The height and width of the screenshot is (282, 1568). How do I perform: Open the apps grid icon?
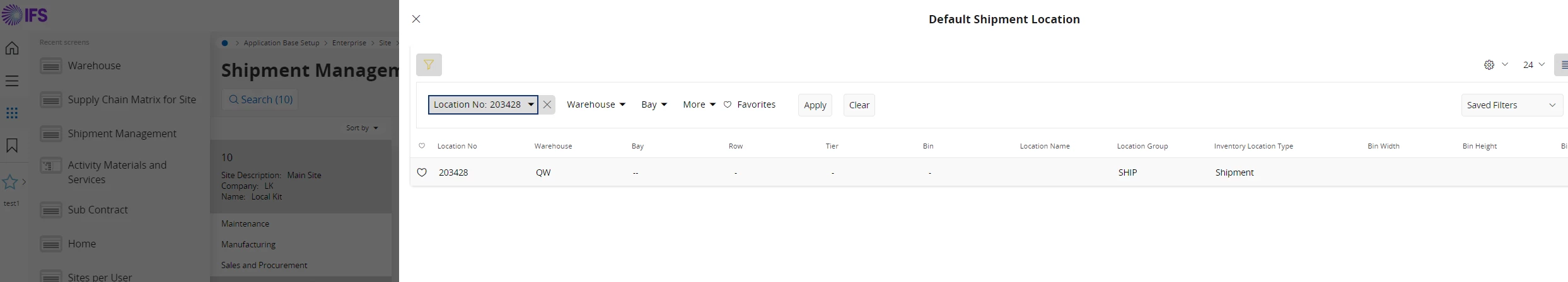(x=12, y=113)
